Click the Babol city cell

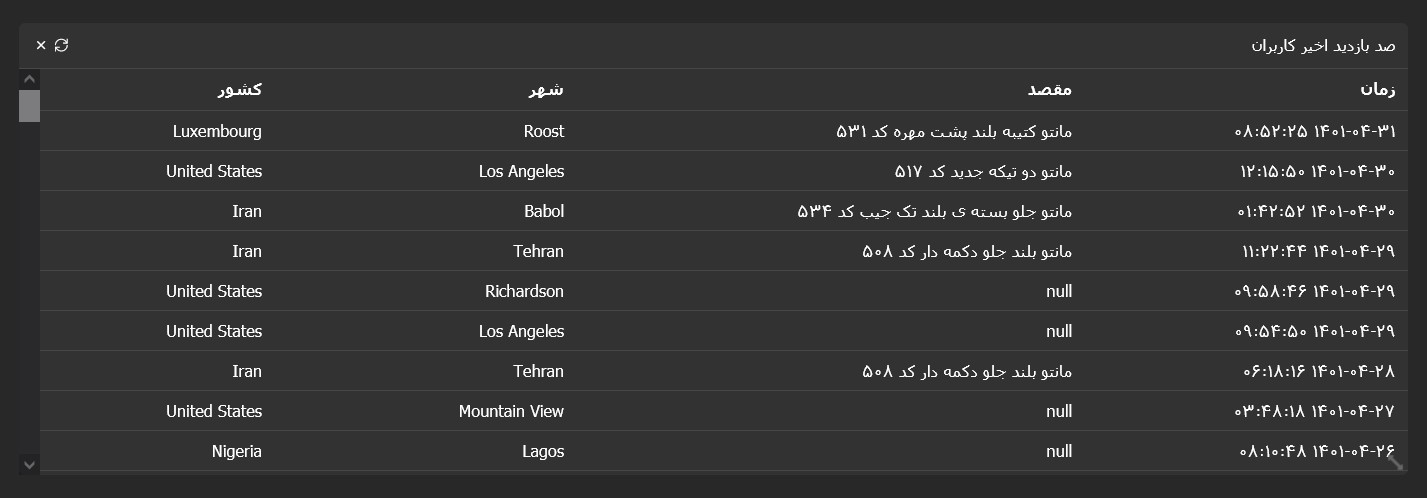pos(544,211)
